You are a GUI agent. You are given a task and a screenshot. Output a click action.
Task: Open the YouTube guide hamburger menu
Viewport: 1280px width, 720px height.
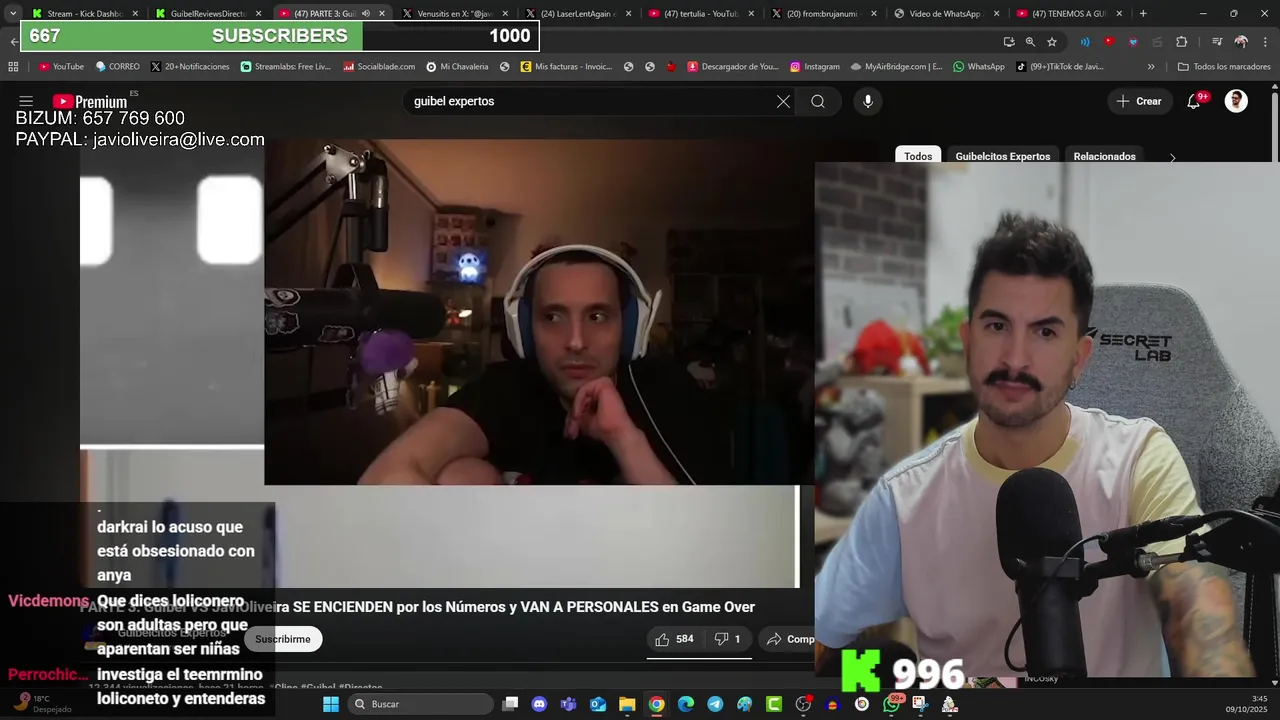(26, 101)
